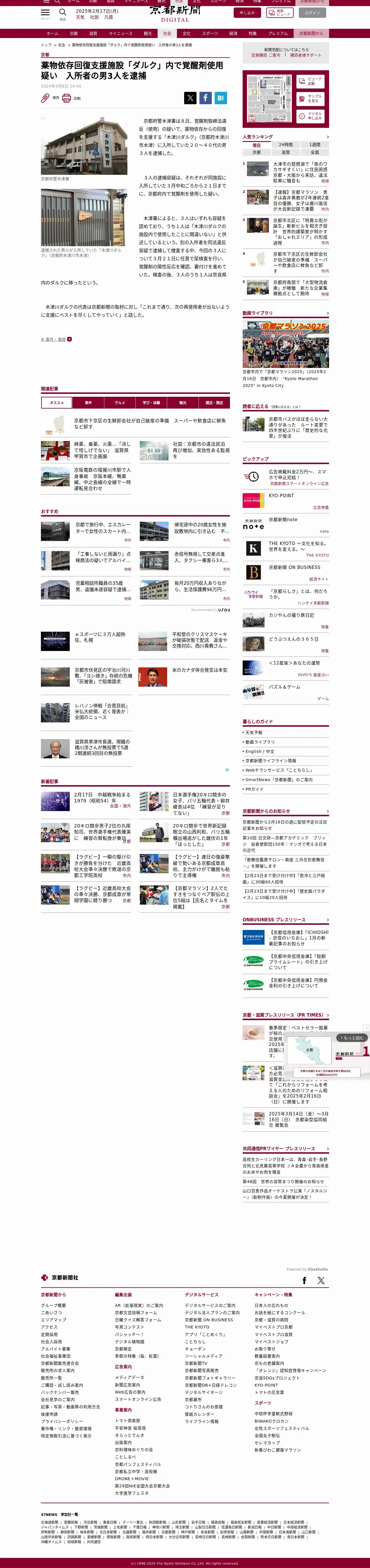Open 共同通信PRワイヤー section arrow
This screenshot has width=370, height=1568.
(x=327, y=1149)
